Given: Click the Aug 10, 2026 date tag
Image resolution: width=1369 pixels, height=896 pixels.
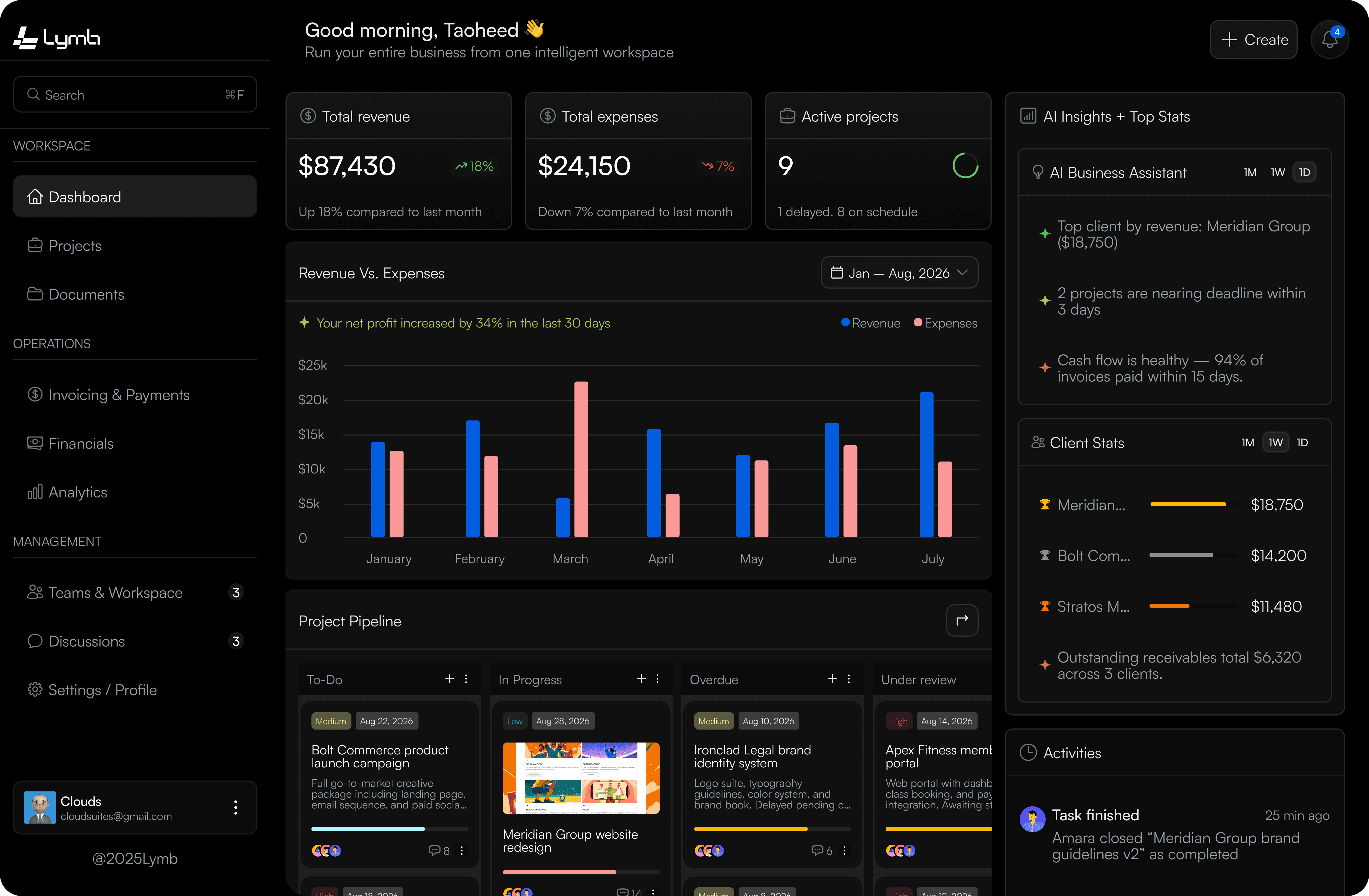Looking at the screenshot, I should click(768, 721).
